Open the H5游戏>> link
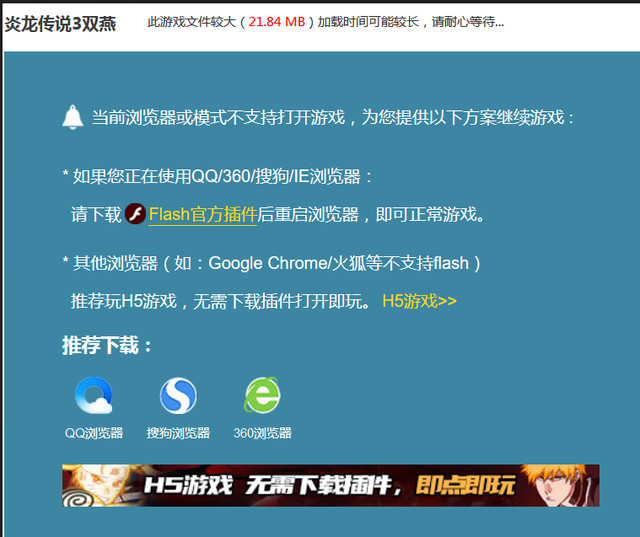 click(419, 301)
